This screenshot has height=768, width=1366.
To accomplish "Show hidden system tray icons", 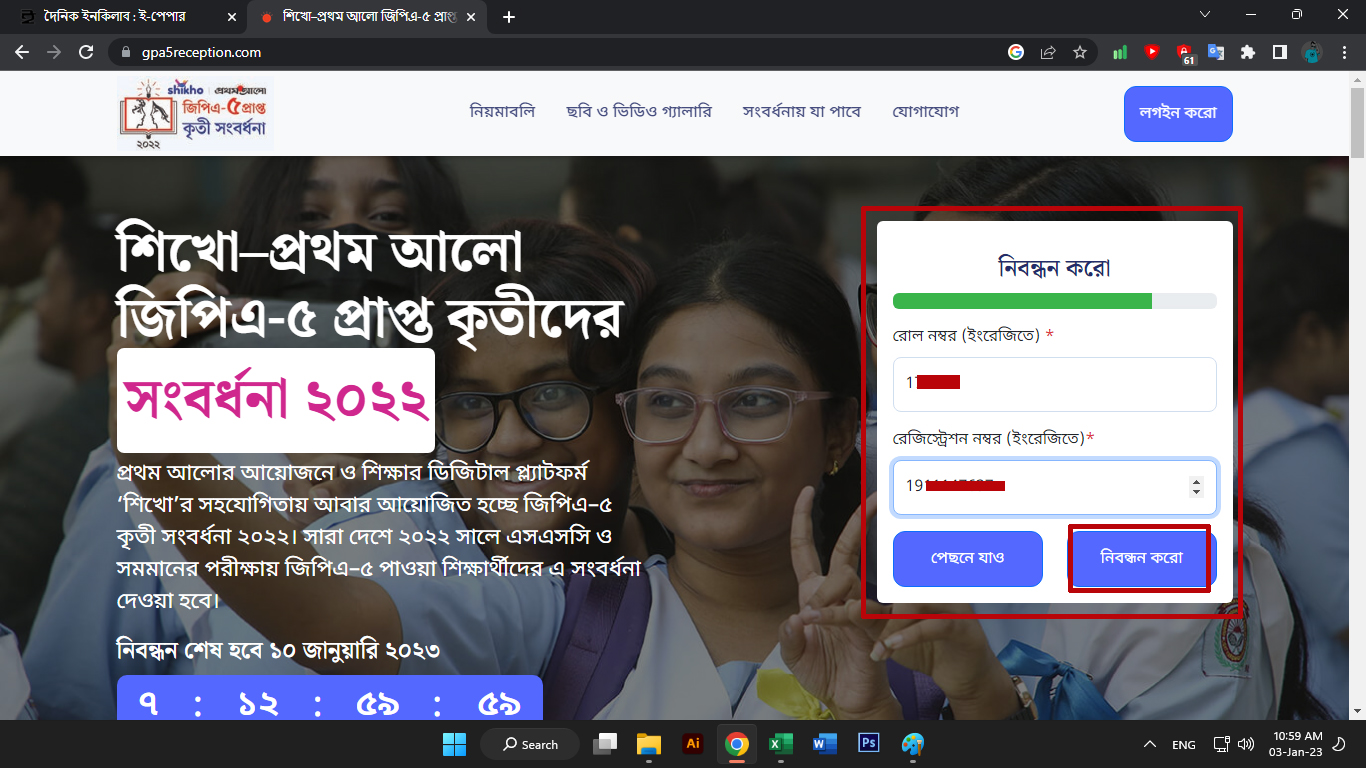I will pyautogui.click(x=1149, y=744).
